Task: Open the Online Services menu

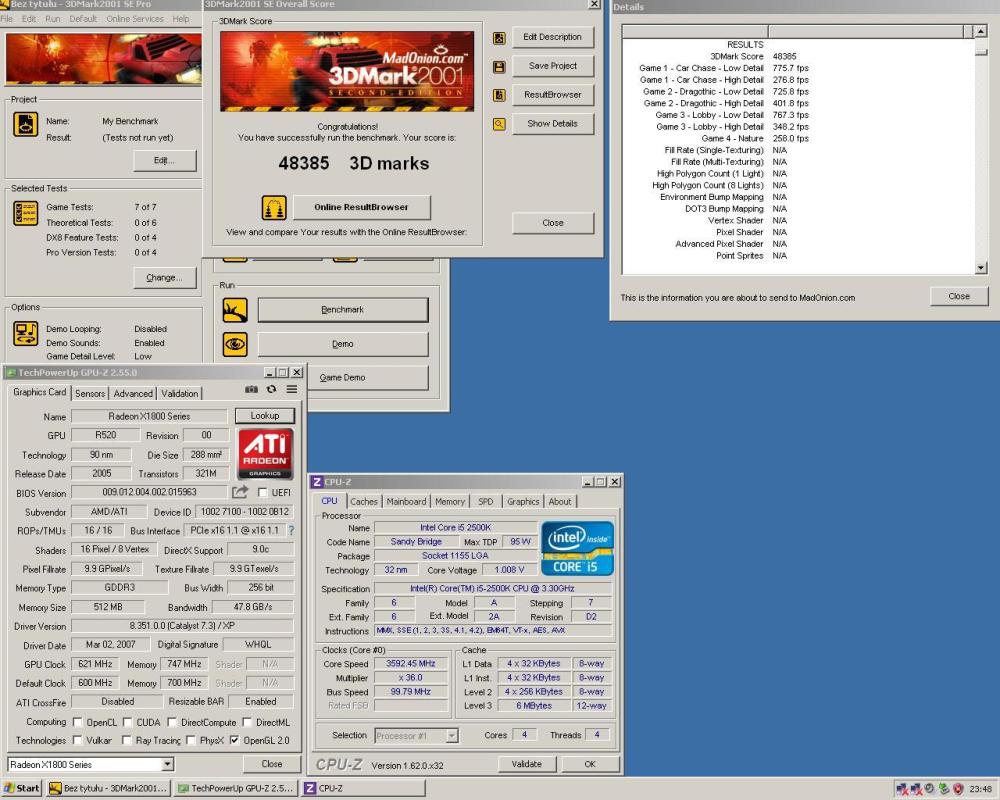Action: pyautogui.click(x=135, y=19)
